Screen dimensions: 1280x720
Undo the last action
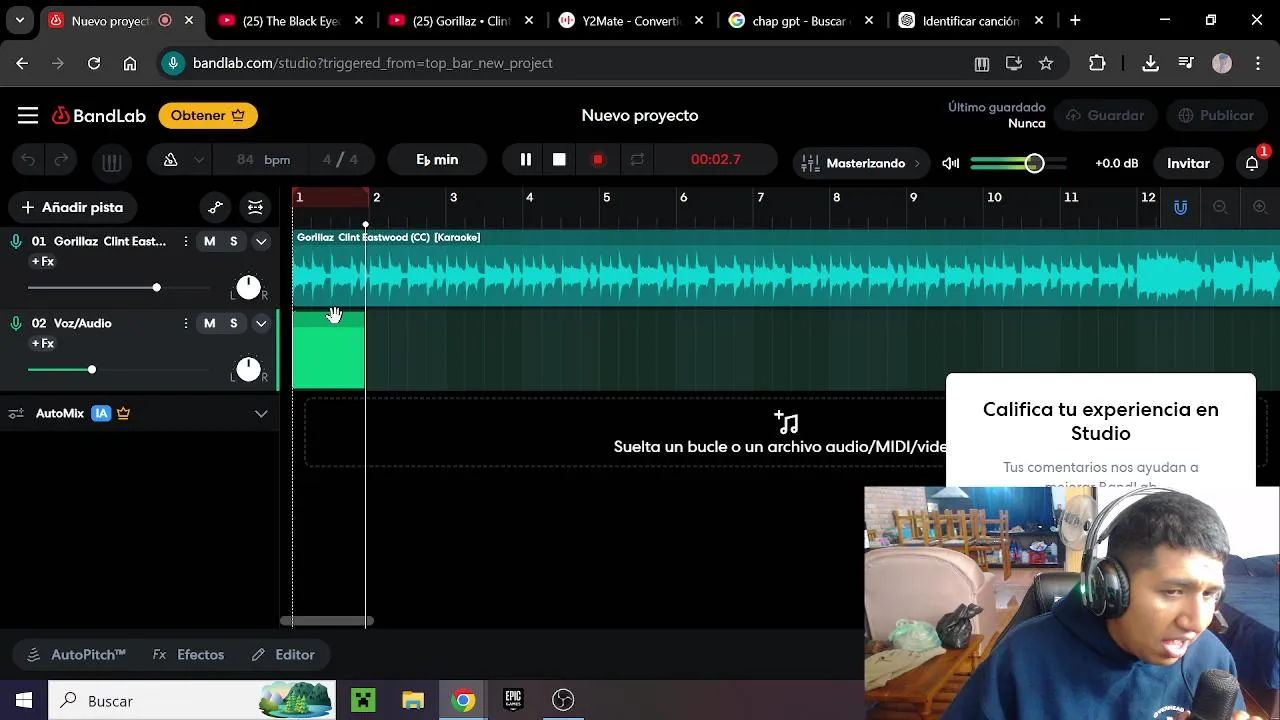[x=28, y=160]
